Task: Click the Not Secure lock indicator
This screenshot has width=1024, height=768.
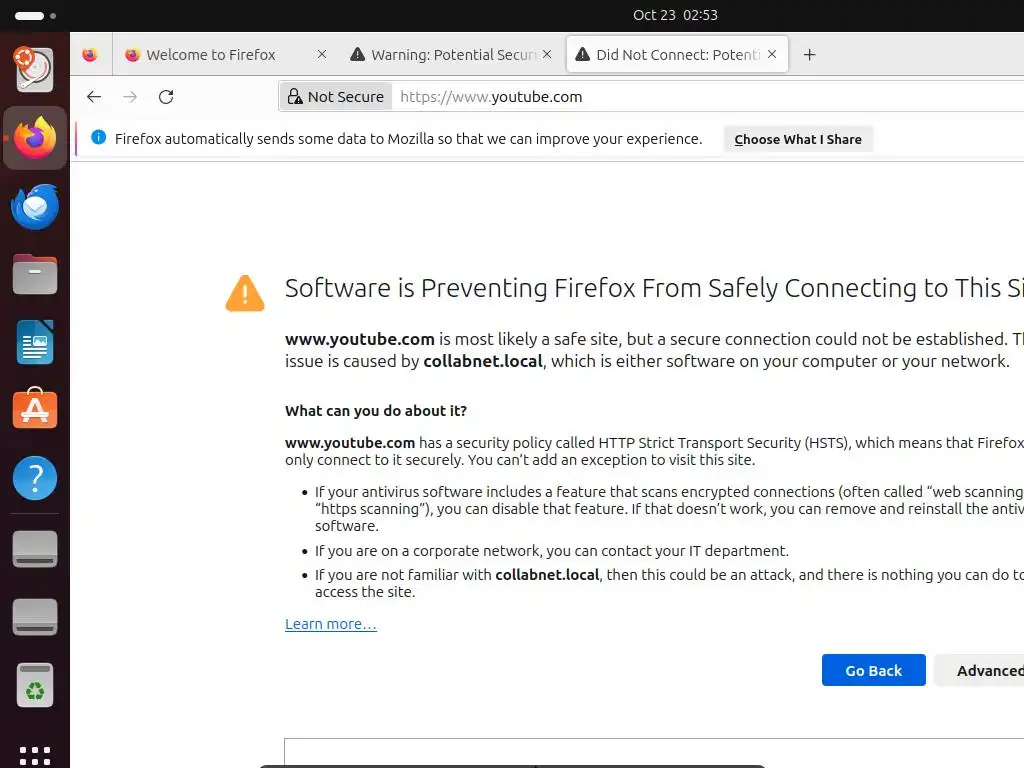Action: point(335,97)
